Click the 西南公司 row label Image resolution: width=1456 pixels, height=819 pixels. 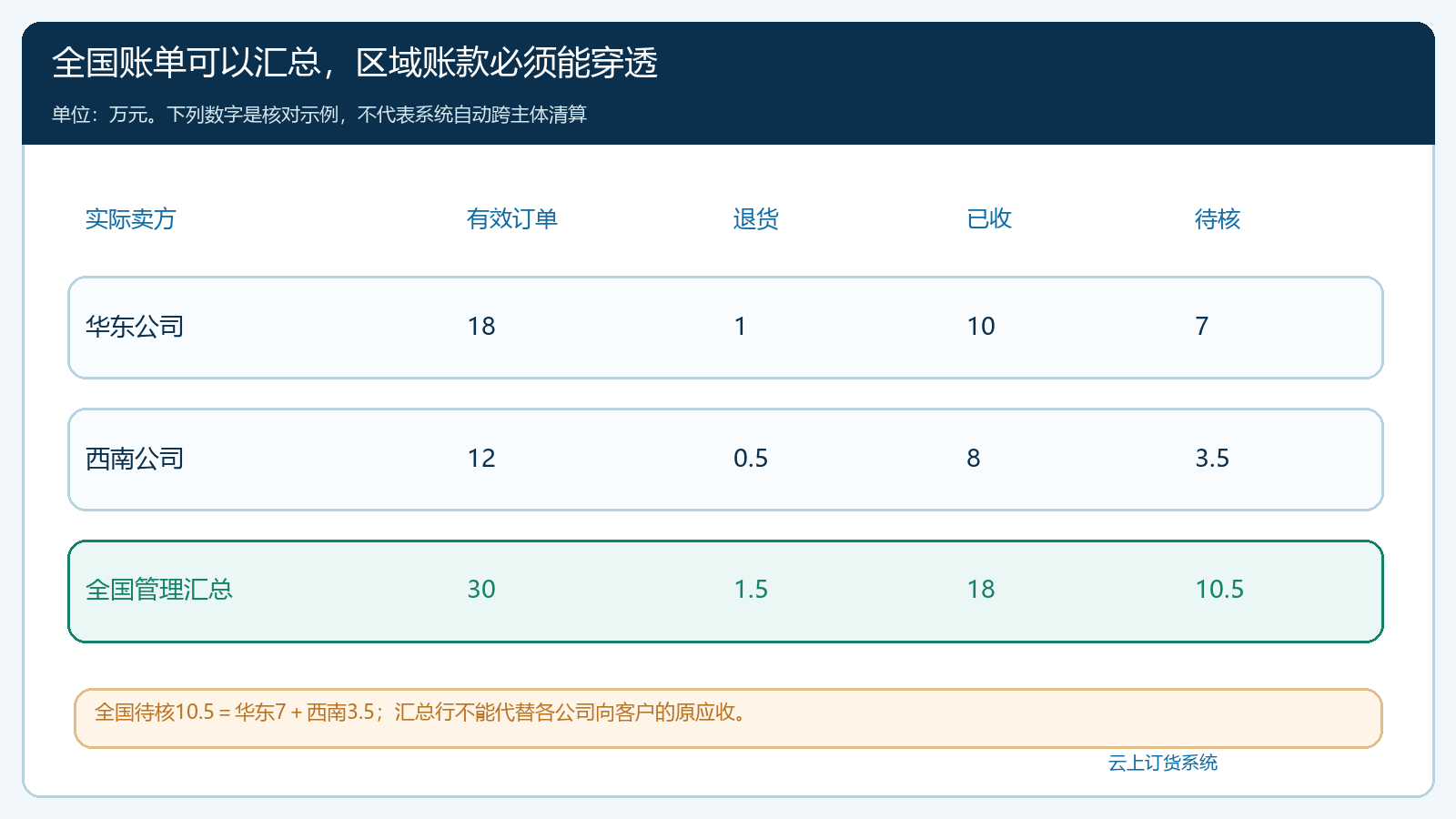point(135,459)
